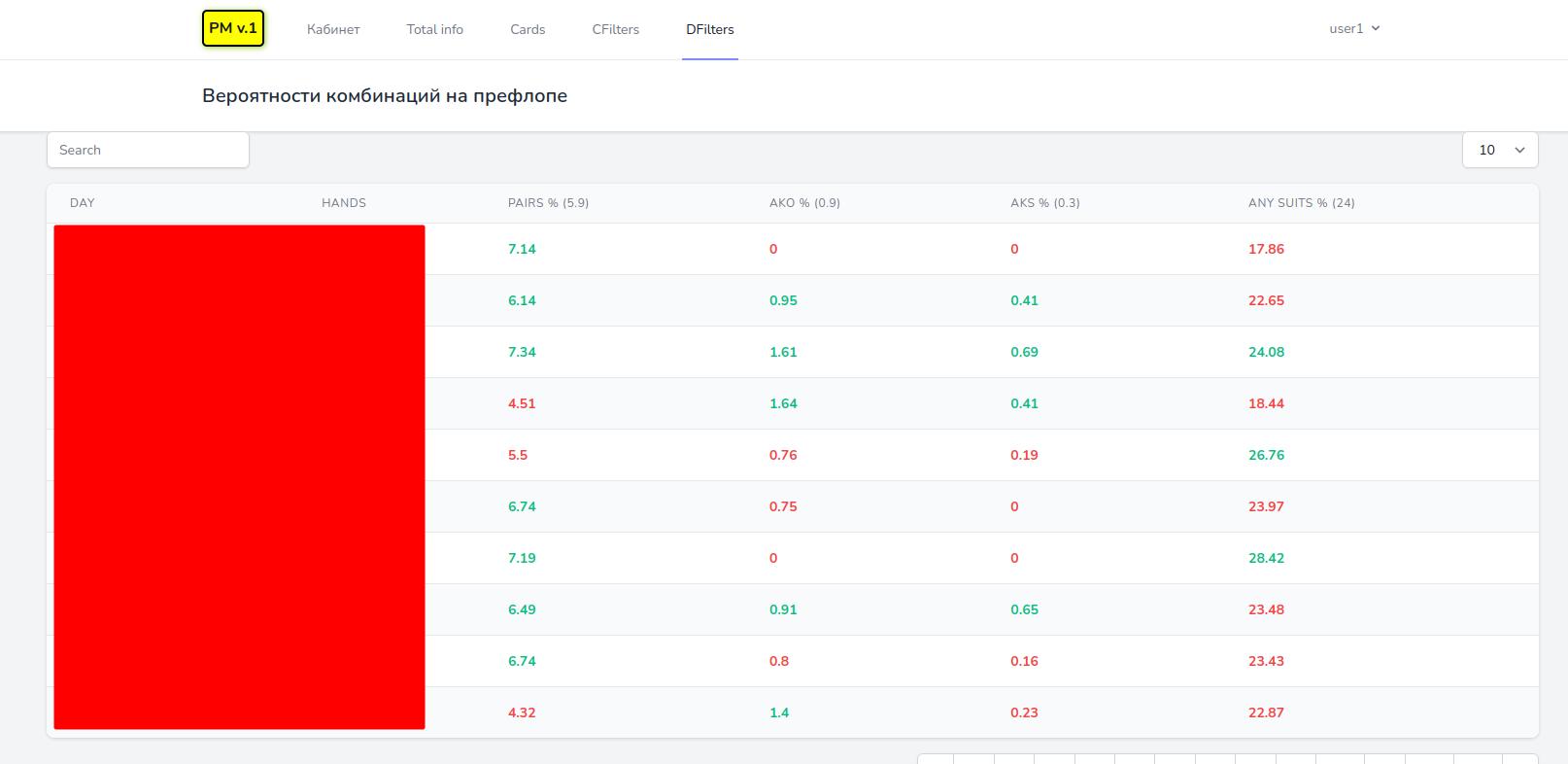
Task: Focus the Search input field
Action: pyautogui.click(x=148, y=150)
